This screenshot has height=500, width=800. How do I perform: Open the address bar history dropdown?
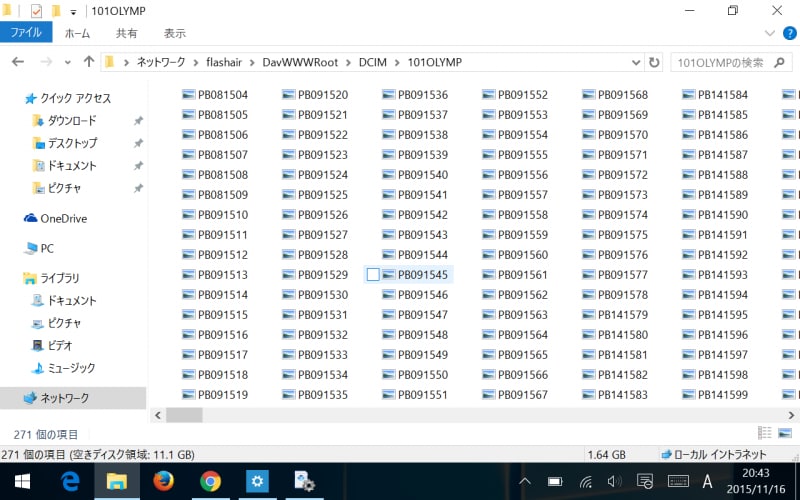click(637, 62)
